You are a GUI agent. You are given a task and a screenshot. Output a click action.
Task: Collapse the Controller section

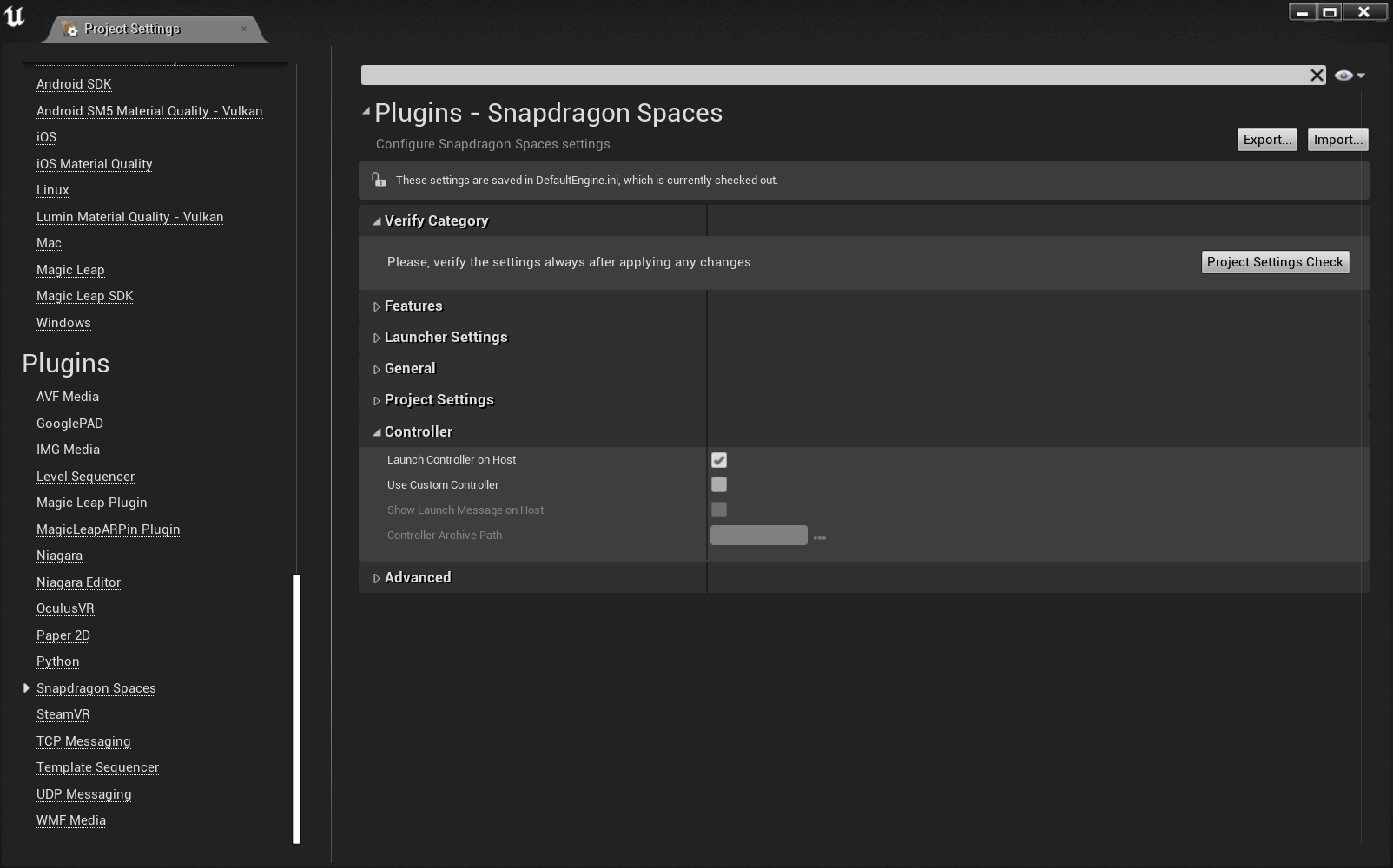(377, 432)
